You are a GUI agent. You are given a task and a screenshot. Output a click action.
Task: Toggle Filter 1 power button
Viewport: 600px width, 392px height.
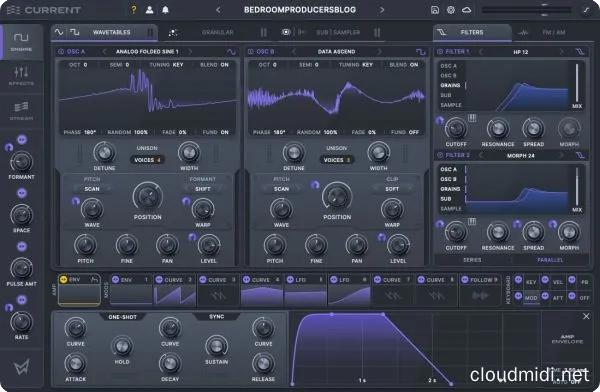point(440,51)
